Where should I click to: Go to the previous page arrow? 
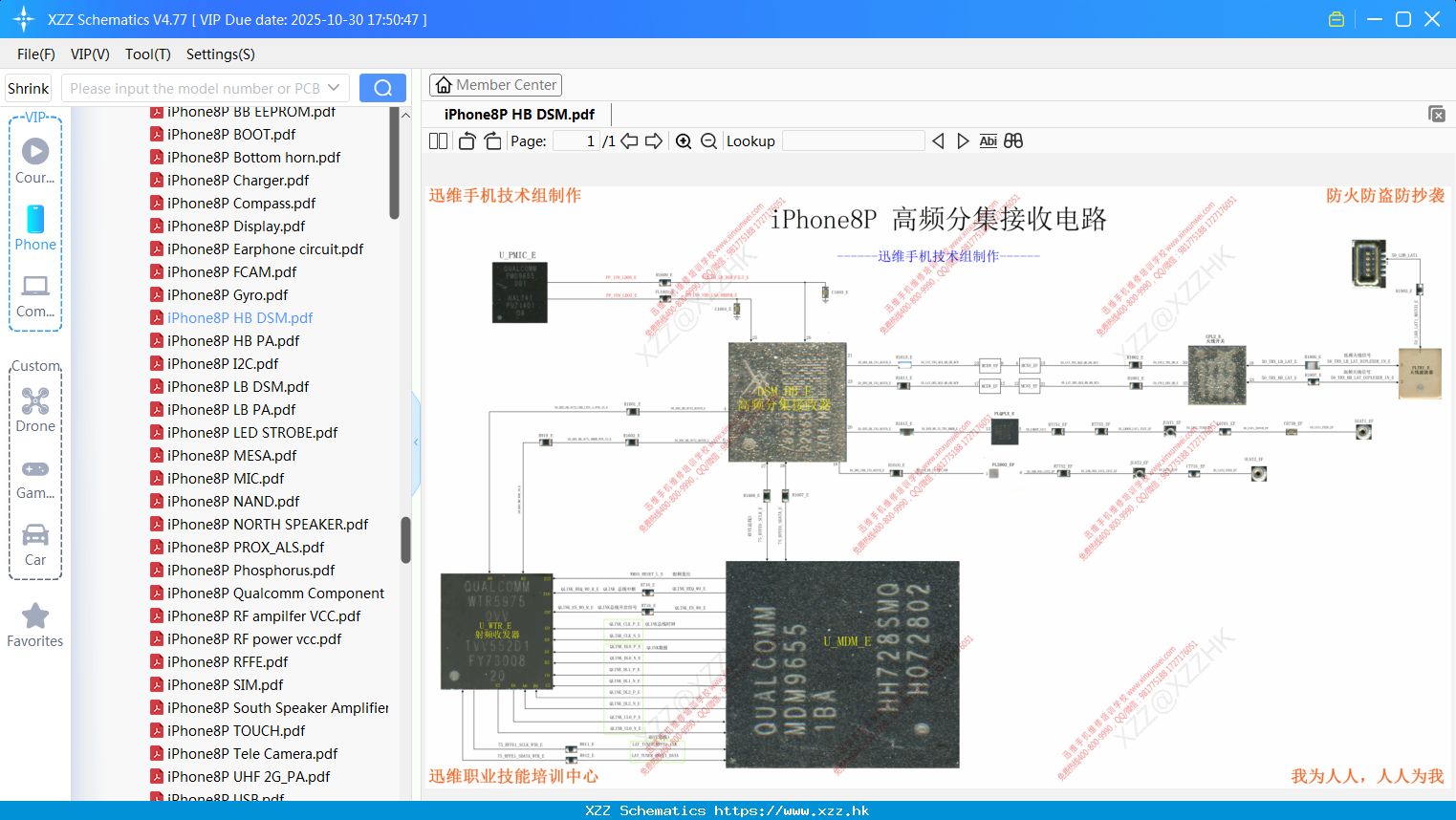coord(629,141)
